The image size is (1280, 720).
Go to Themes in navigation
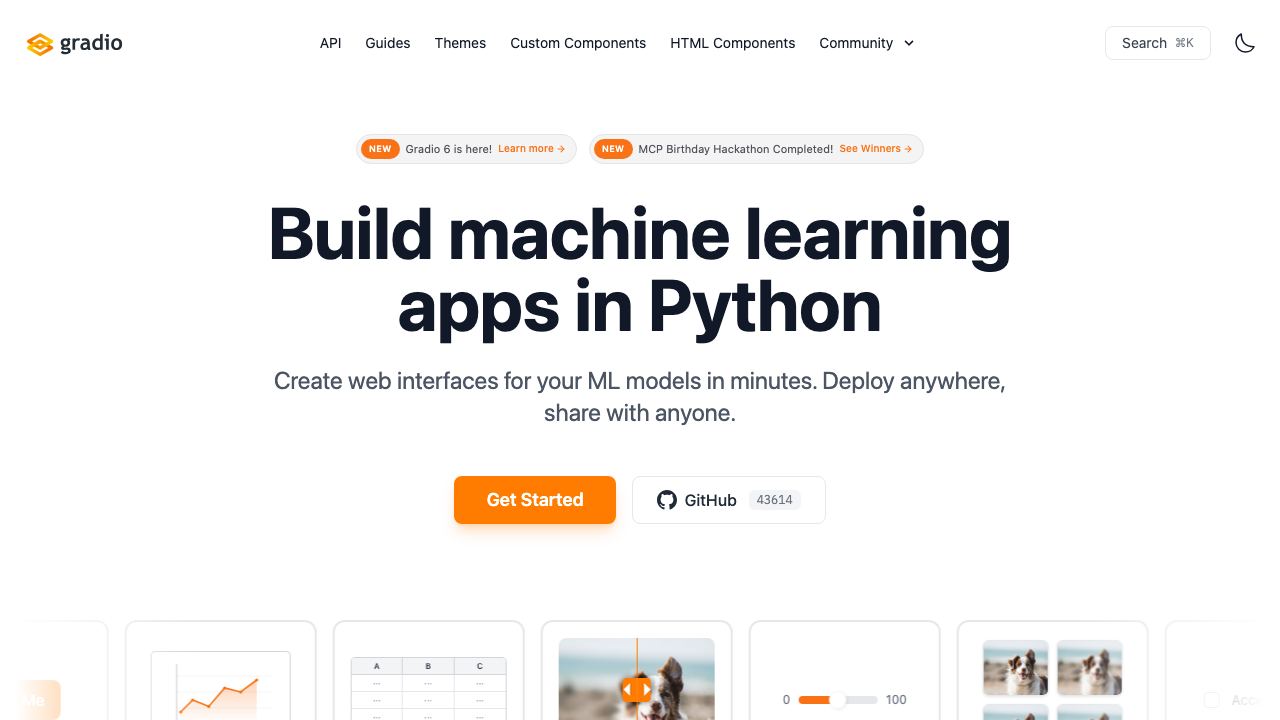[x=460, y=43]
